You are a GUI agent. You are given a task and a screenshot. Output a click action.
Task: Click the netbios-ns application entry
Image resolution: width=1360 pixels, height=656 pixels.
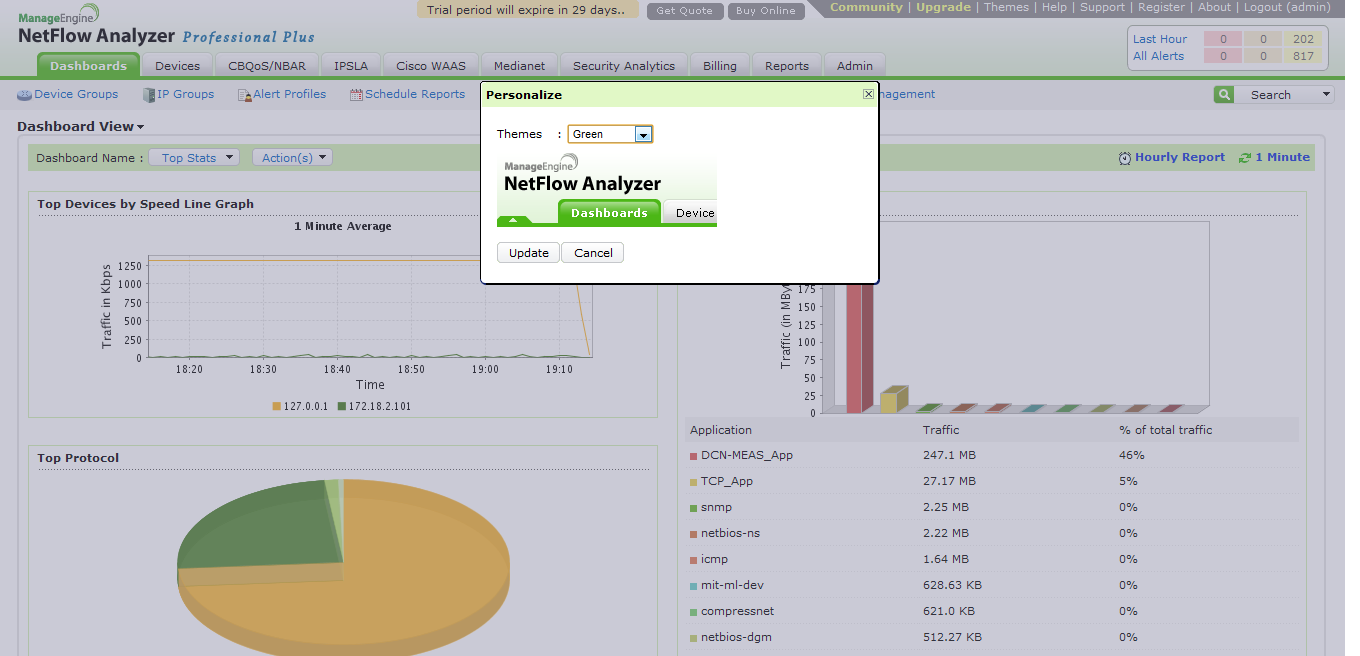[x=730, y=533]
